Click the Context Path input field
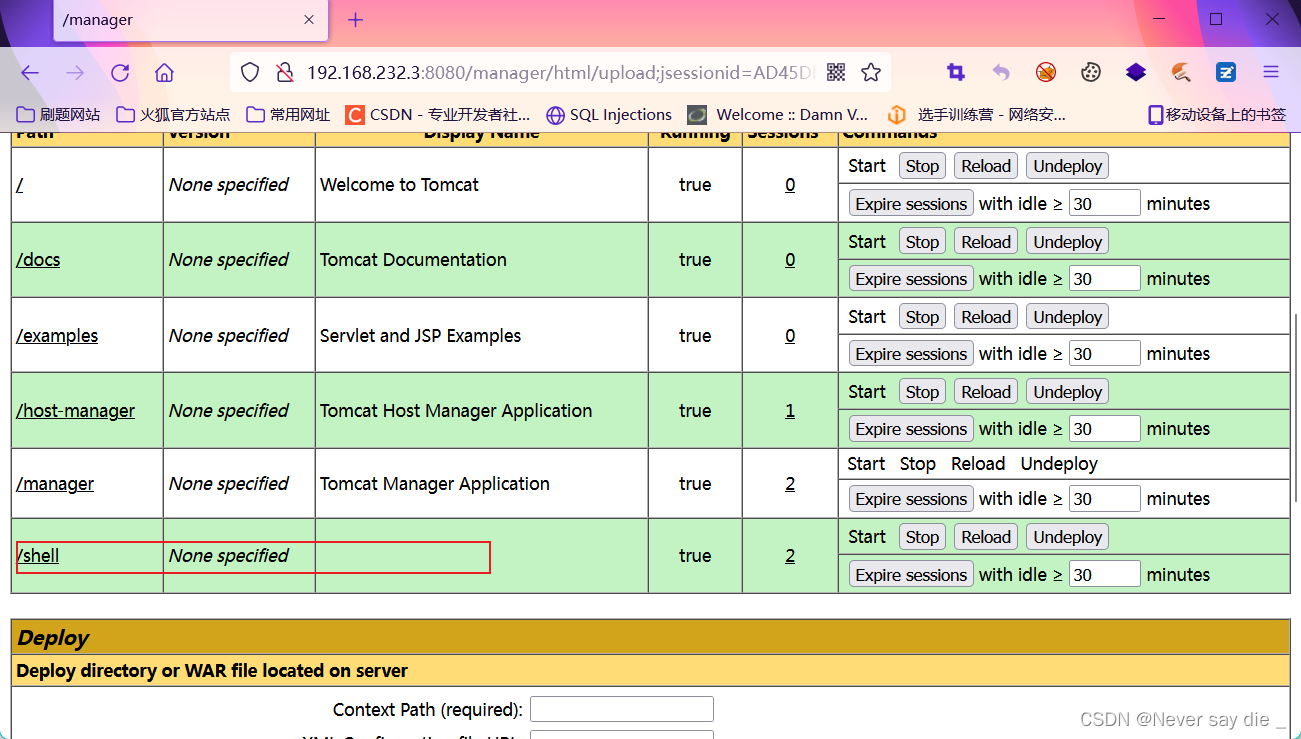This screenshot has width=1301, height=739. pos(622,710)
